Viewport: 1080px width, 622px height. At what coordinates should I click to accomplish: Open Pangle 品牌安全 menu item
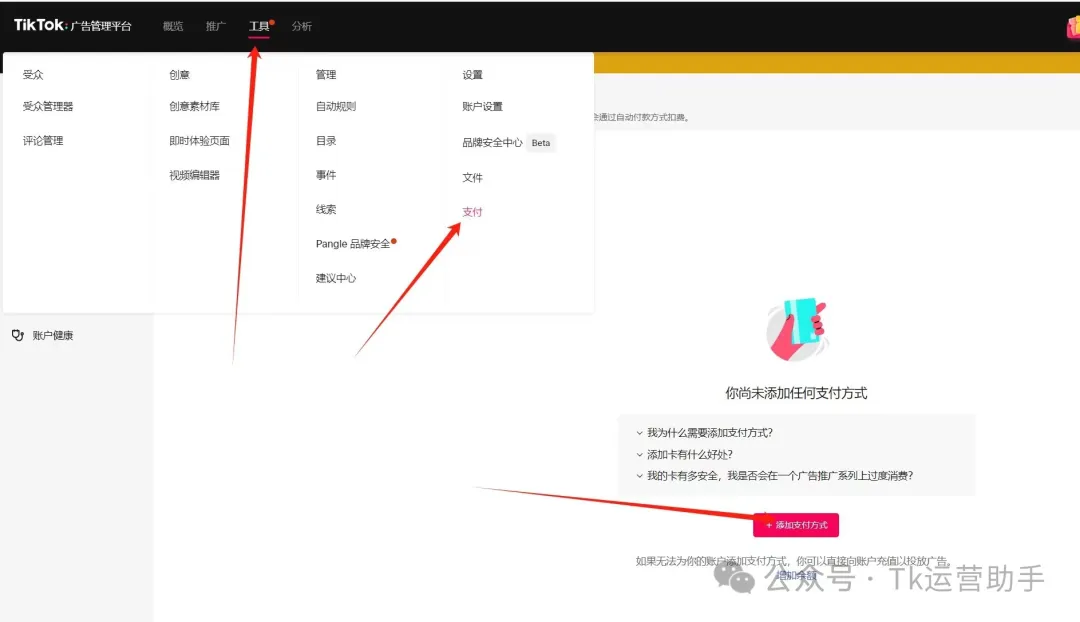353,244
